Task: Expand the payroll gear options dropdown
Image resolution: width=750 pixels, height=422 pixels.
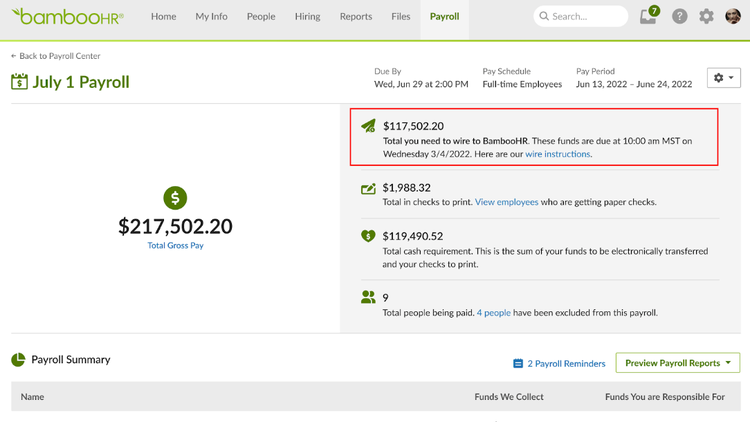Action: pyautogui.click(x=723, y=78)
